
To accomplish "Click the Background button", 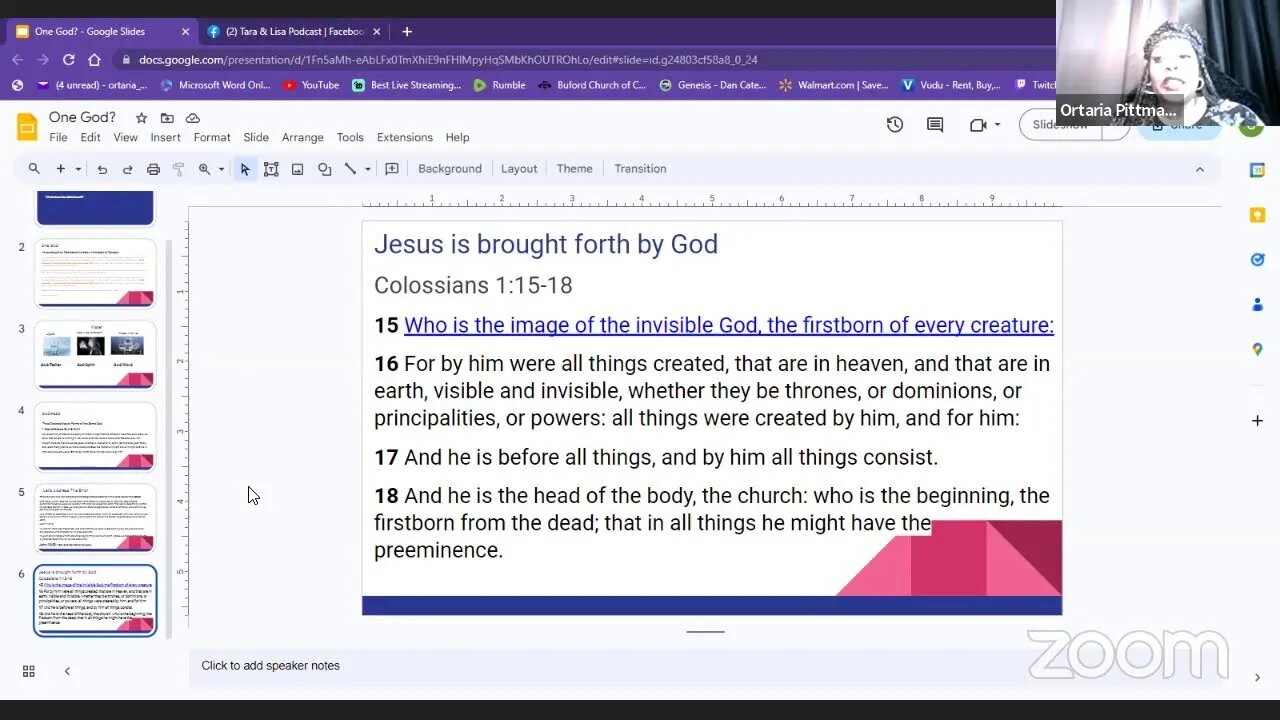I will [x=450, y=169].
